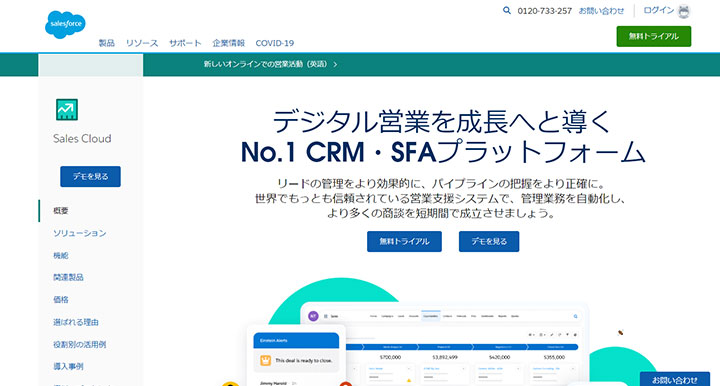Click the banner's chevron arrow

tap(335, 65)
